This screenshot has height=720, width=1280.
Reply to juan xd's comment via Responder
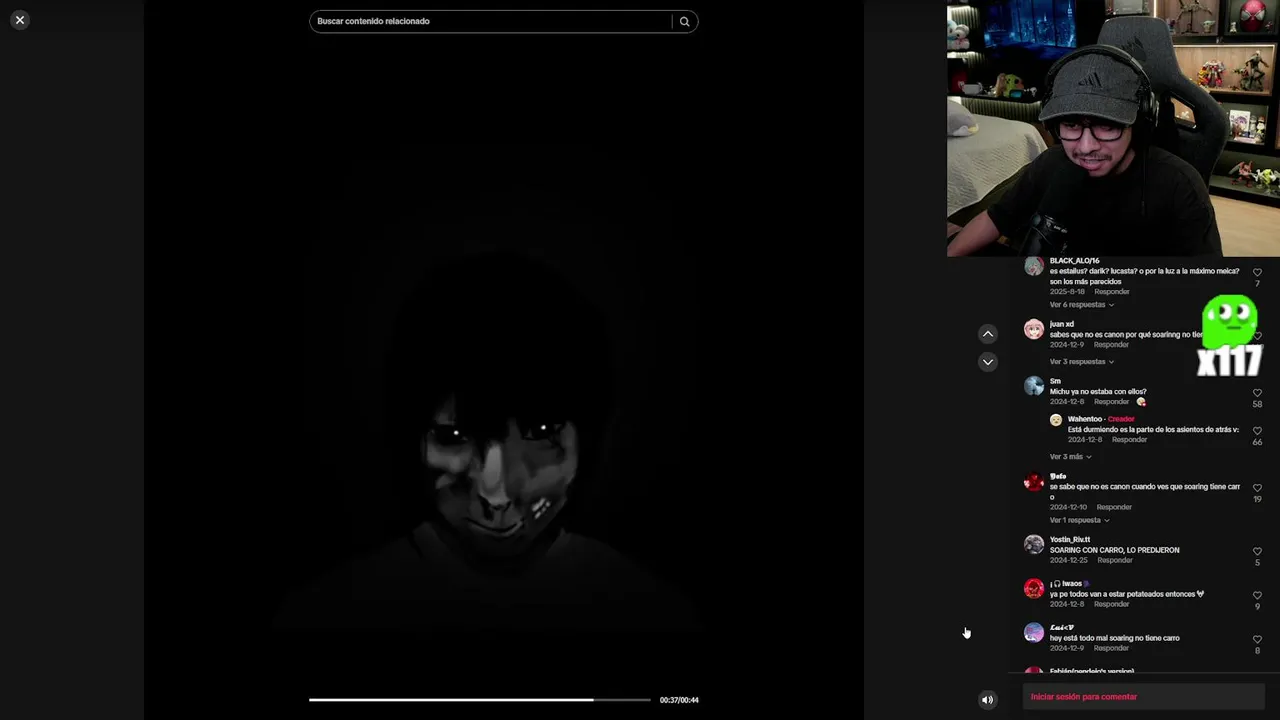(1111, 345)
